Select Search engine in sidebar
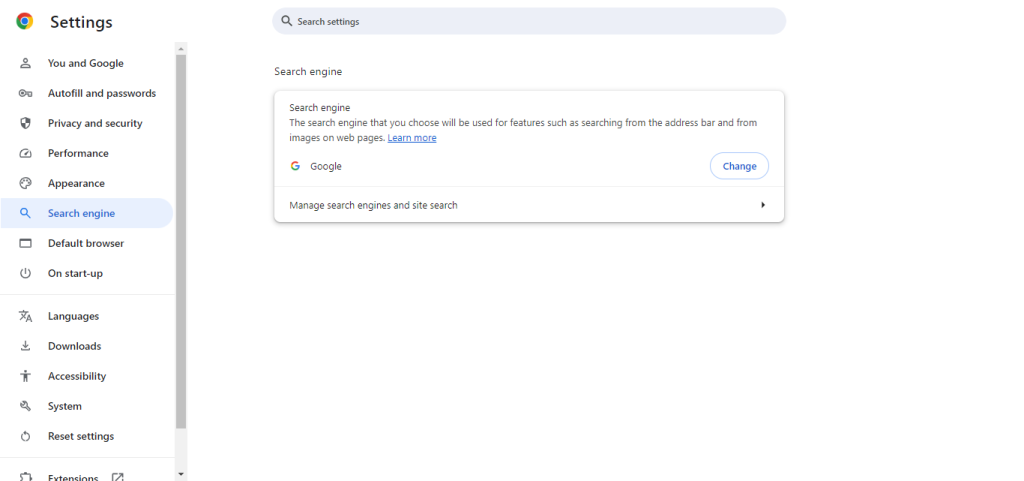Image resolution: width=1024 pixels, height=481 pixels. (x=86, y=213)
